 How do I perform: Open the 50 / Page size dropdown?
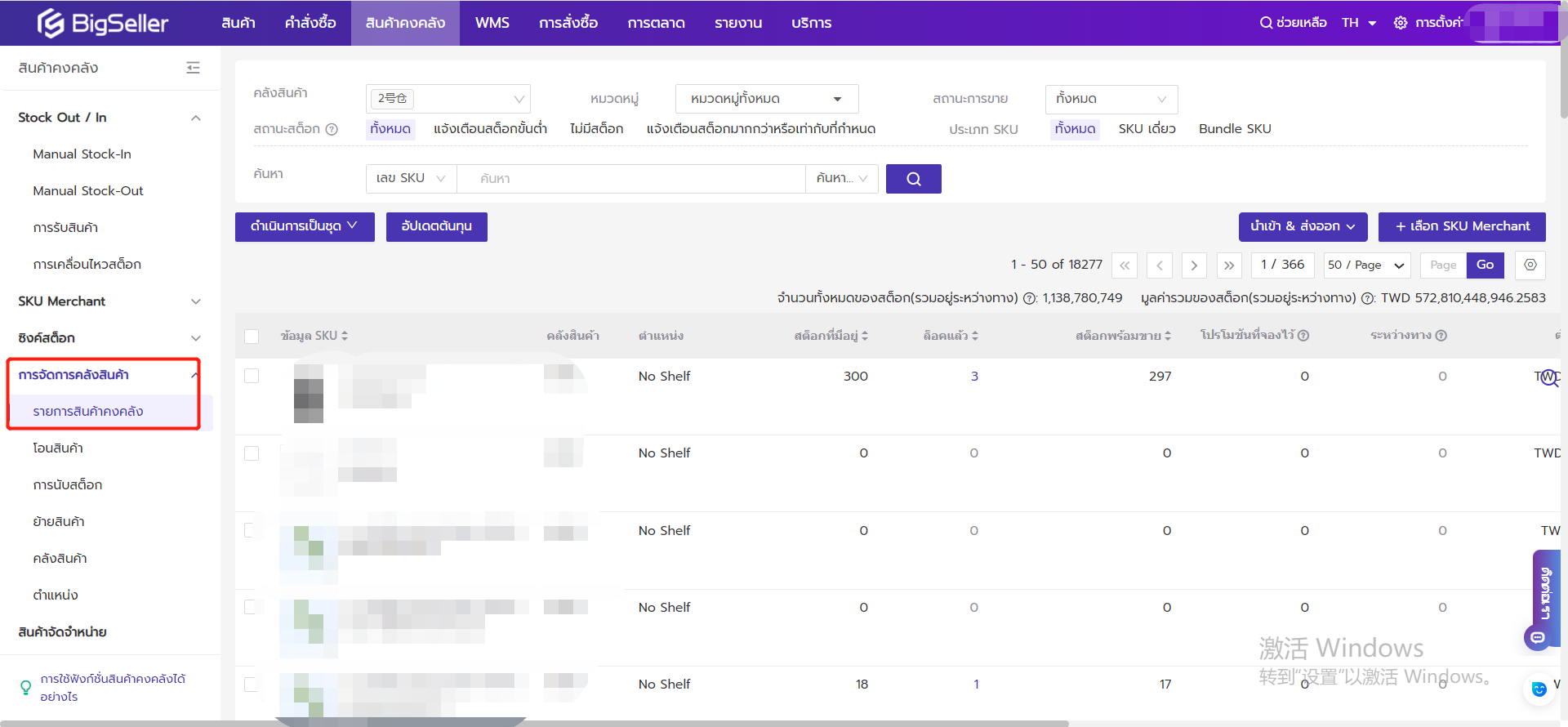pyautogui.click(x=1365, y=265)
